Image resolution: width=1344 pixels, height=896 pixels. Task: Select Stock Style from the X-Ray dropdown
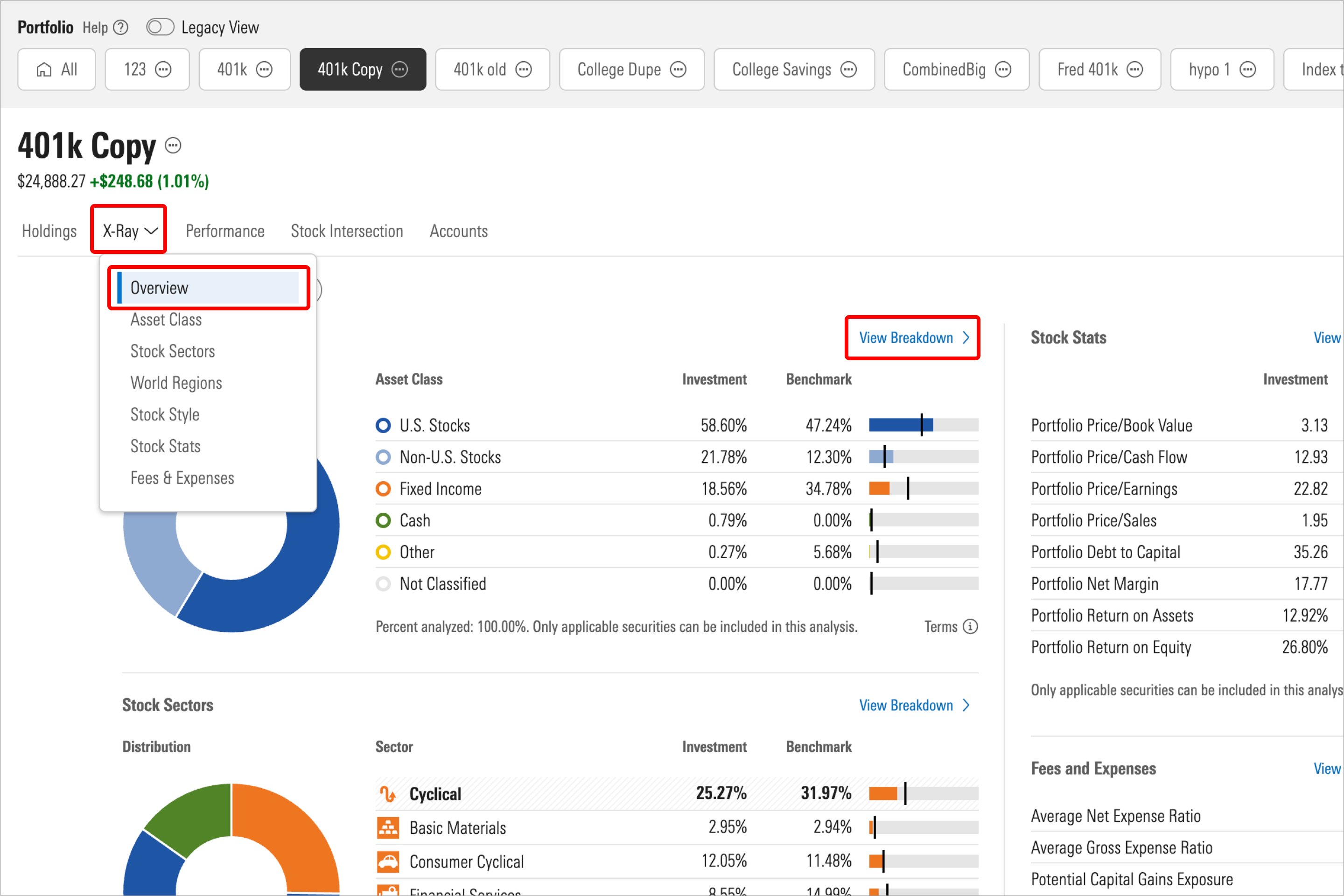pos(165,414)
